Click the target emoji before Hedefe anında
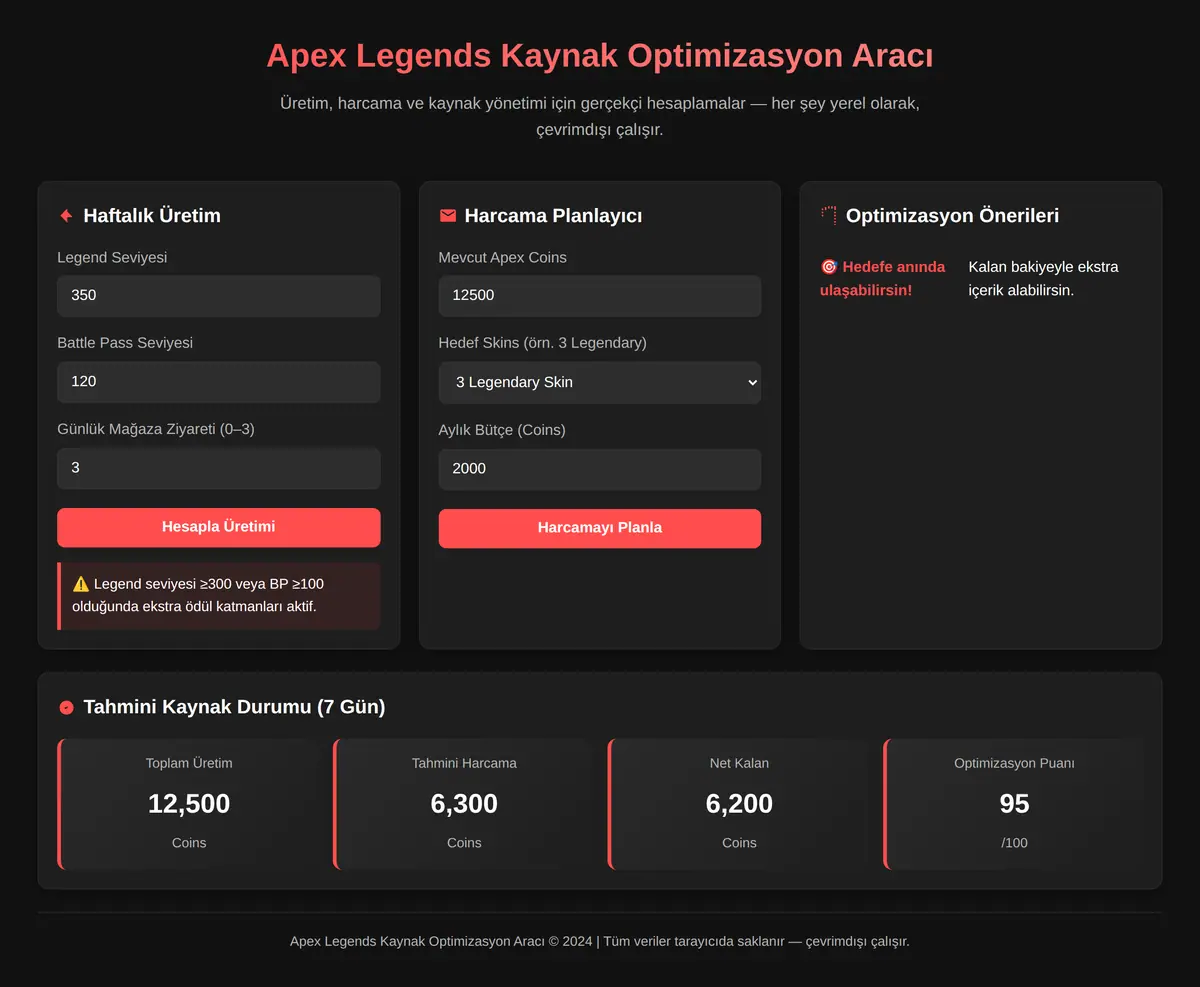This screenshot has width=1200, height=987. tap(829, 267)
